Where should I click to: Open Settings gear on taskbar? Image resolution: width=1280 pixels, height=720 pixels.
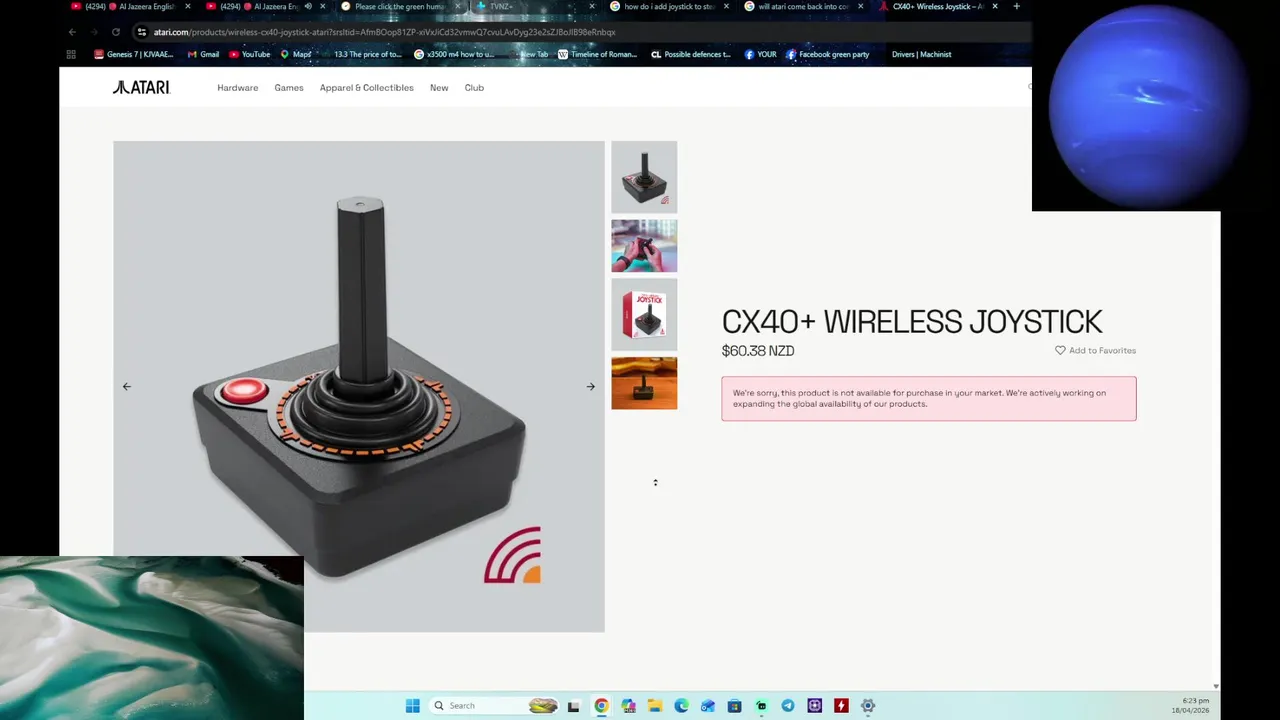coord(868,706)
